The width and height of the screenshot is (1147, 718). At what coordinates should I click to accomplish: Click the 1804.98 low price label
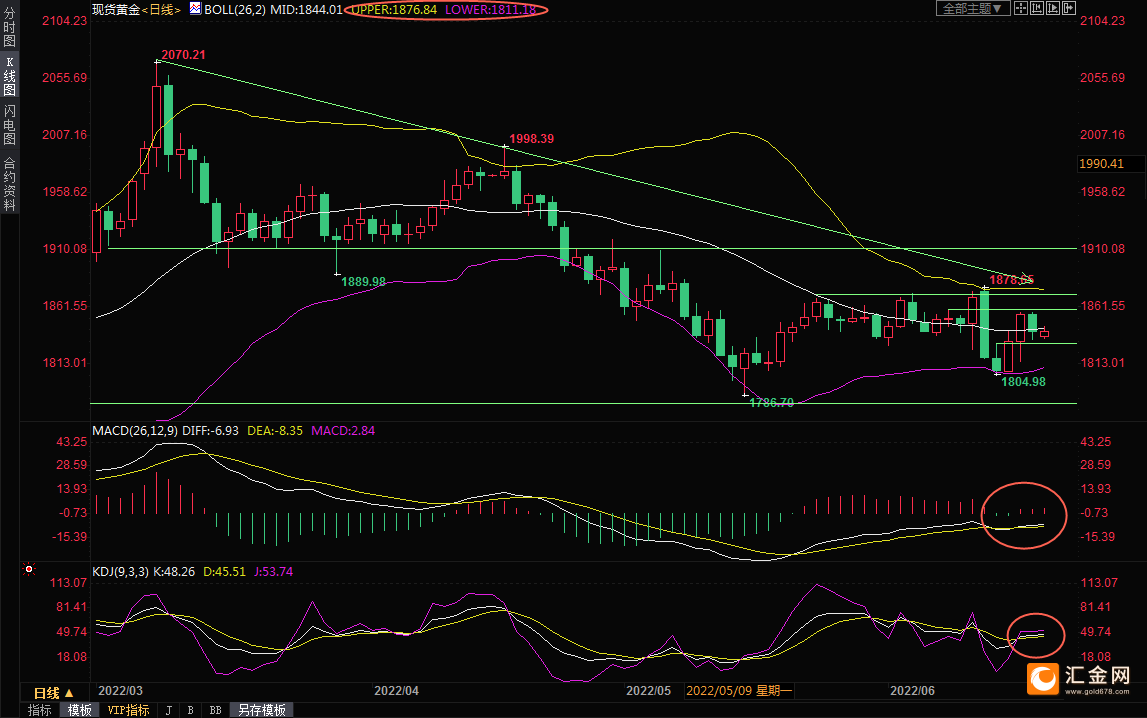click(x=1023, y=382)
